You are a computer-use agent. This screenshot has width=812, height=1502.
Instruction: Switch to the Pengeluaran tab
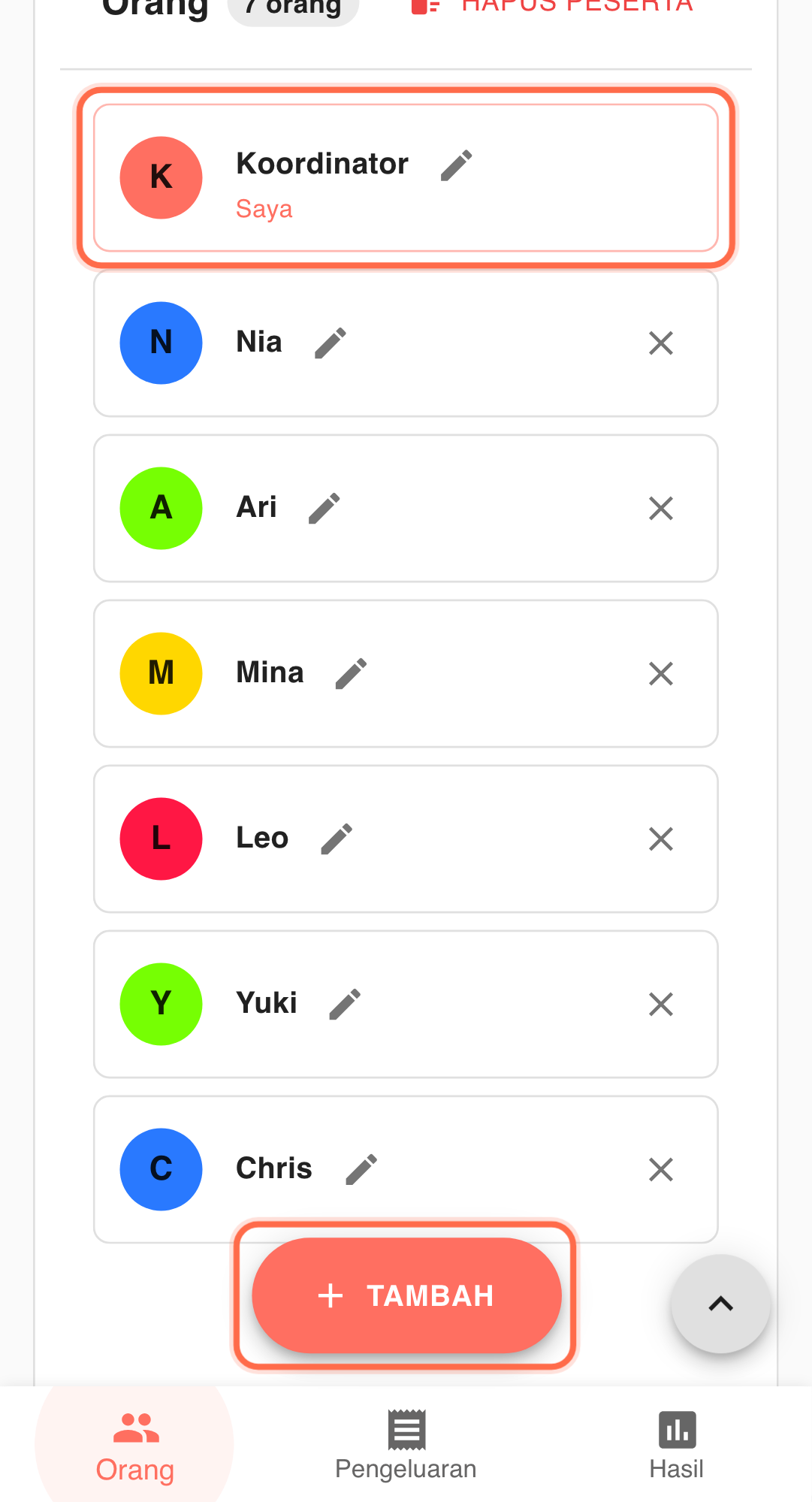point(406,1446)
